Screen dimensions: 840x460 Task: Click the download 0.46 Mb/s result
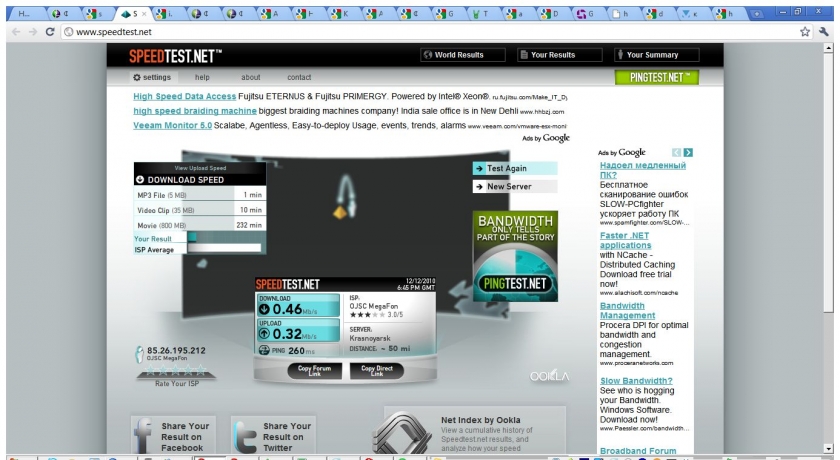click(x=298, y=306)
